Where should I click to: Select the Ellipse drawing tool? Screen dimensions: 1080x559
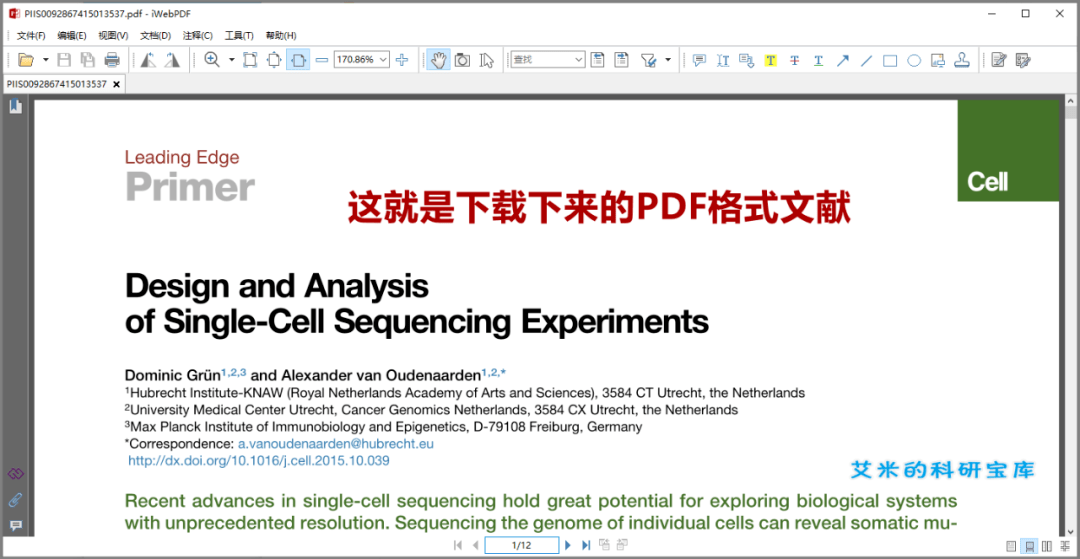pyautogui.click(x=914, y=60)
